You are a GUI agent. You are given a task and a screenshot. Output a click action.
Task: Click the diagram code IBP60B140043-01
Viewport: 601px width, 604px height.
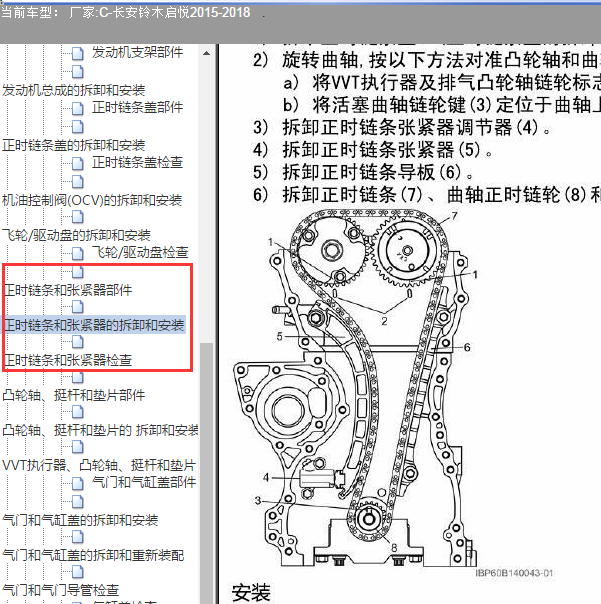pos(514,573)
